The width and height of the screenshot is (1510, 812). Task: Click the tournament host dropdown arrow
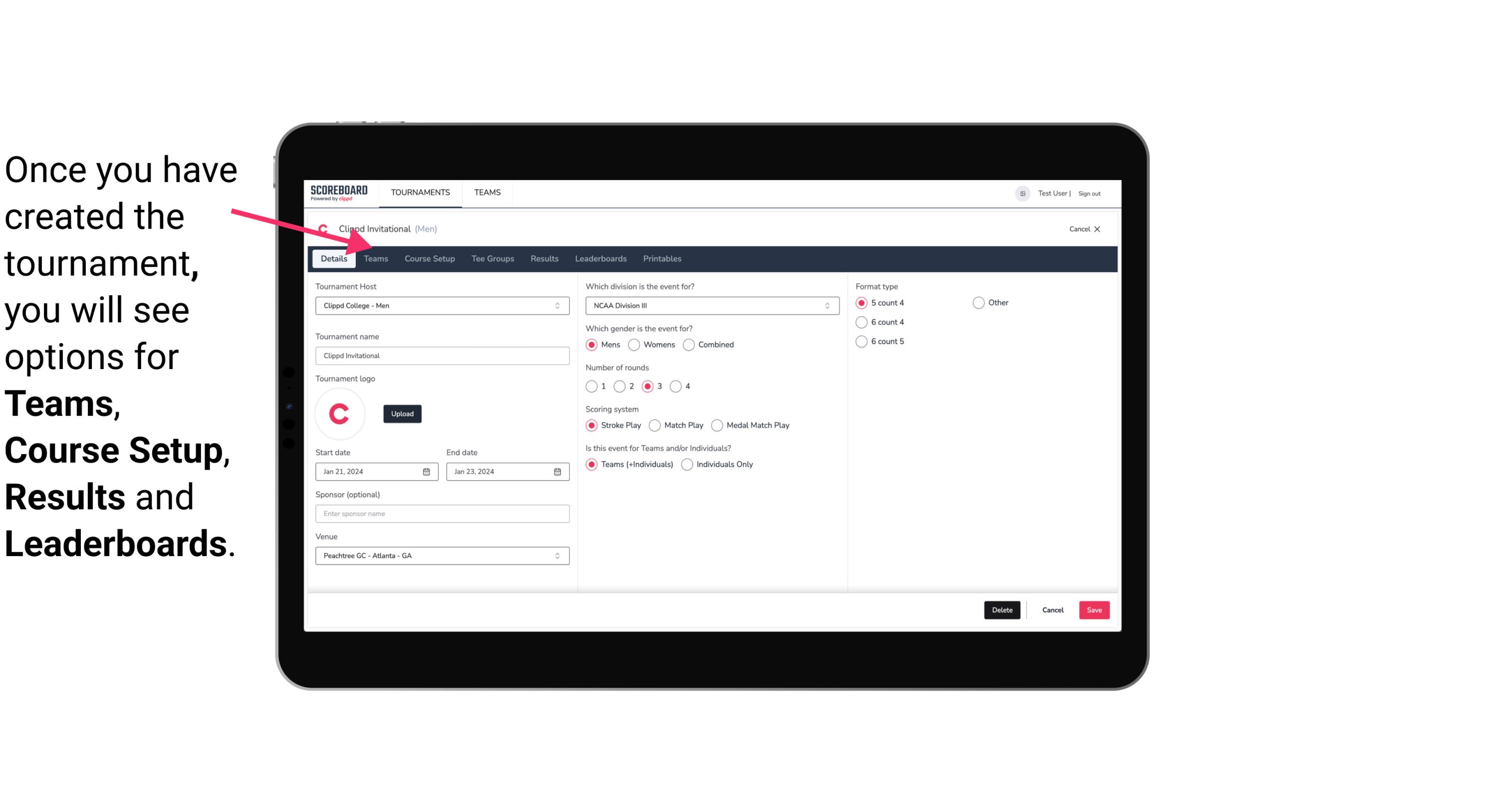coord(559,305)
